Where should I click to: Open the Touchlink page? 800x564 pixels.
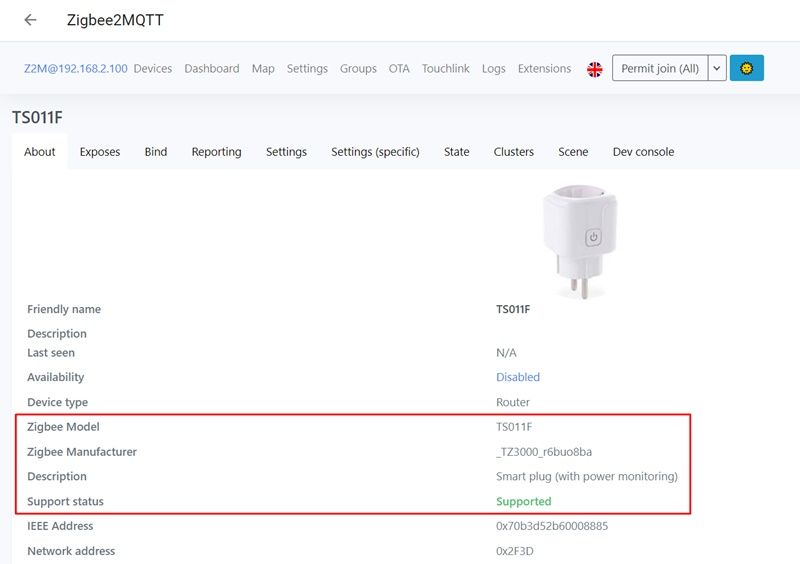click(x=445, y=68)
